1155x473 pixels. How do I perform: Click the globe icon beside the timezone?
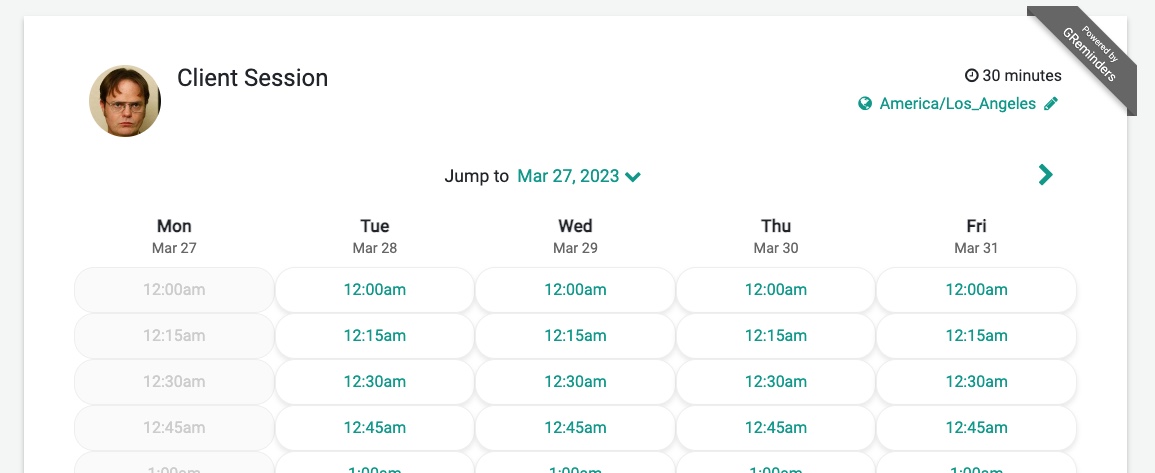tap(866, 104)
